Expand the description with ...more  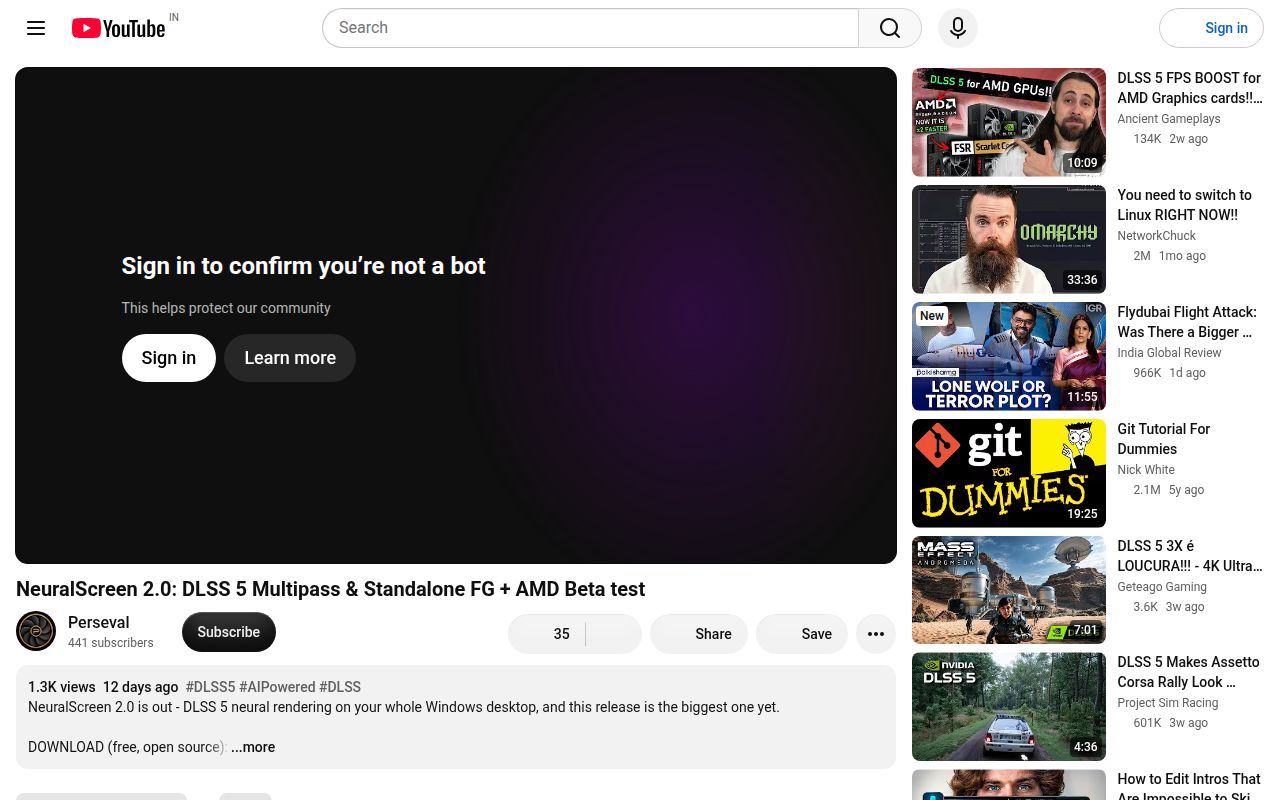pyautogui.click(x=253, y=747)
